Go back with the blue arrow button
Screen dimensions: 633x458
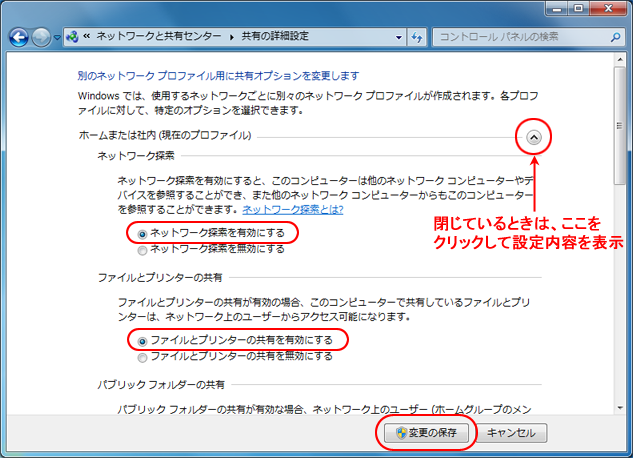[x=19, y=38]
